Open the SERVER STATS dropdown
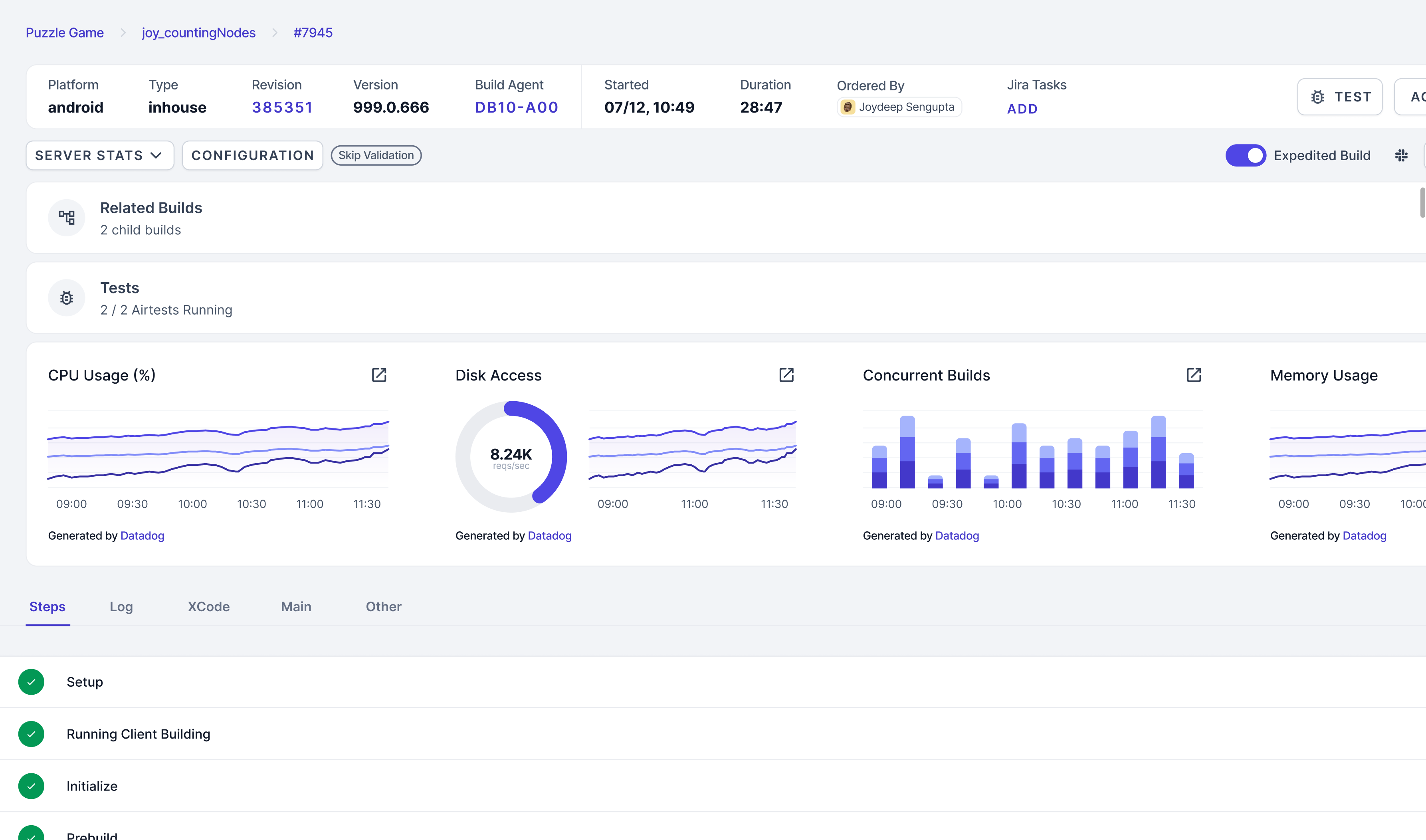The height and width of the screenshot is (840, 1426). [x=99, y=155]
